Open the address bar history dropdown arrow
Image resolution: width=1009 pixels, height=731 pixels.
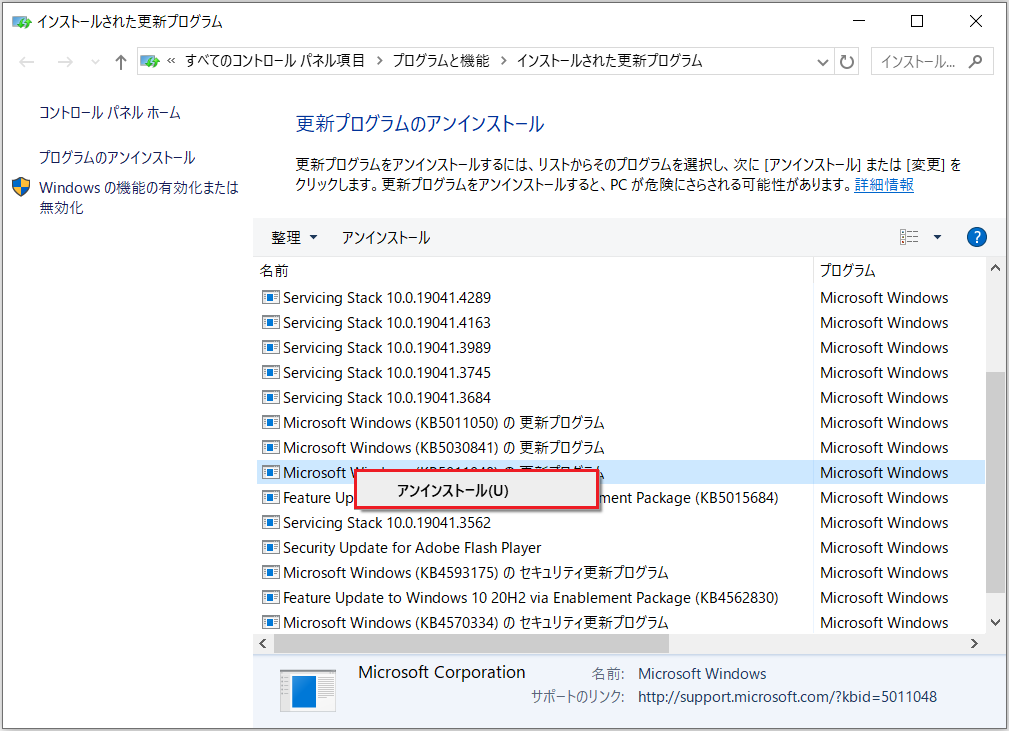[822, 61]
